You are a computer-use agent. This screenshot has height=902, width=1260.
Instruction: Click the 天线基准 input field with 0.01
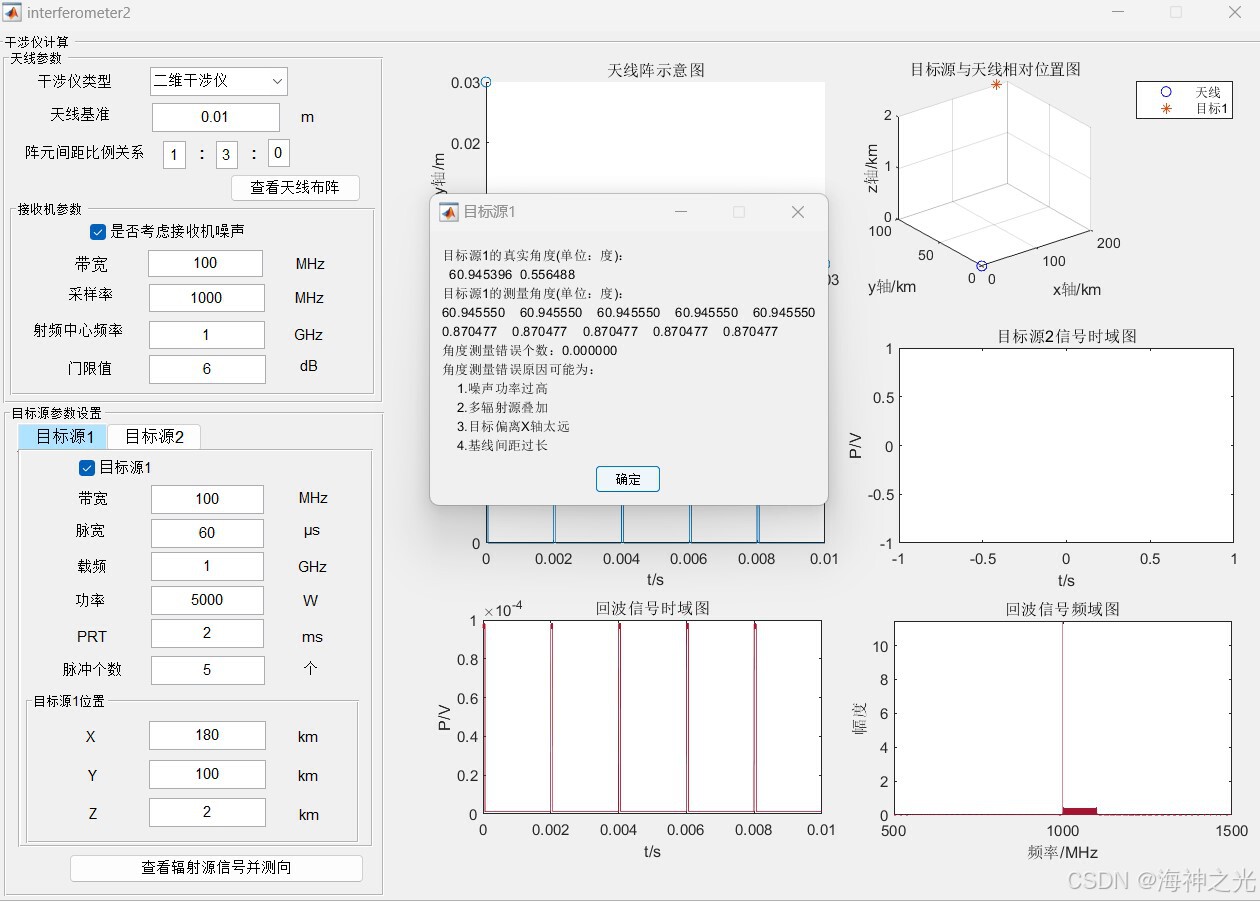[216, 117]
